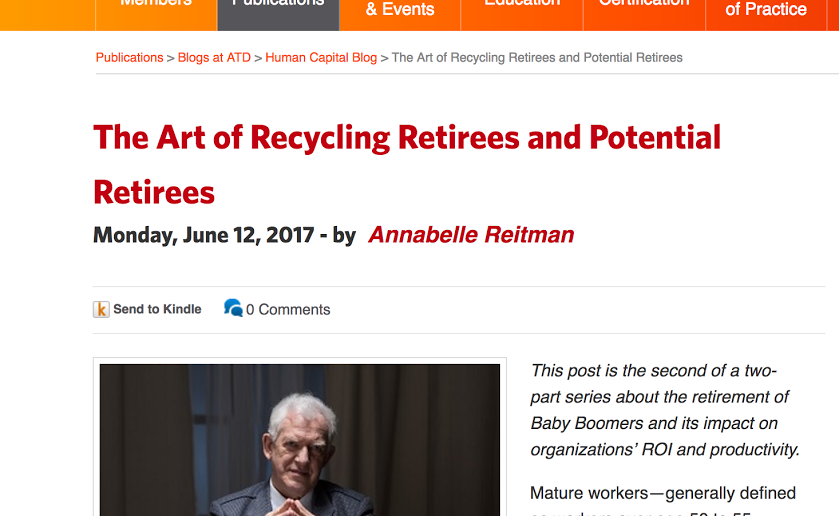
Task: Click the italic two-part series intro paragraph
Action: (x=665, y=410)
